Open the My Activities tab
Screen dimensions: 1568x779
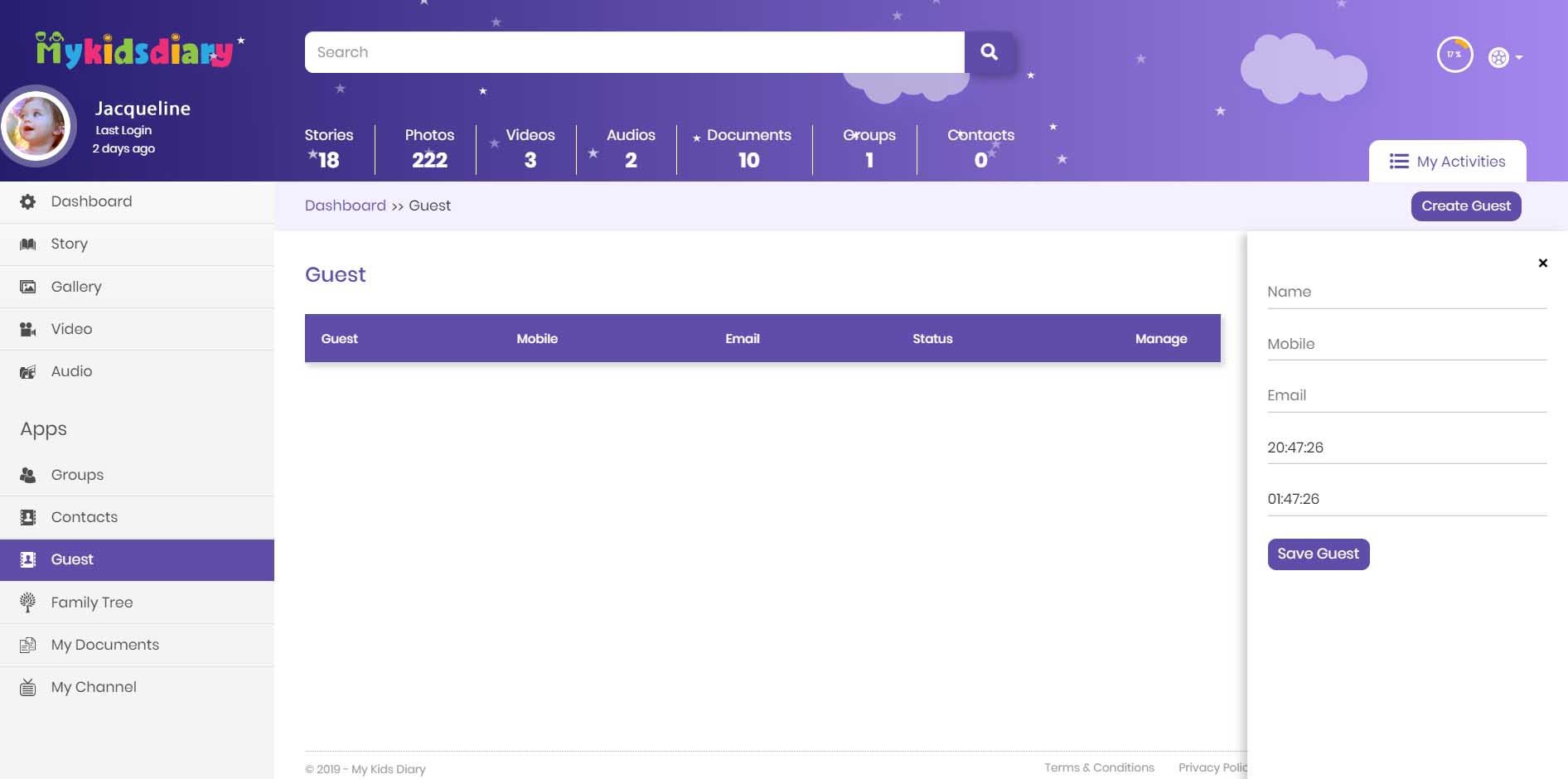click(x=1447, y=162)
